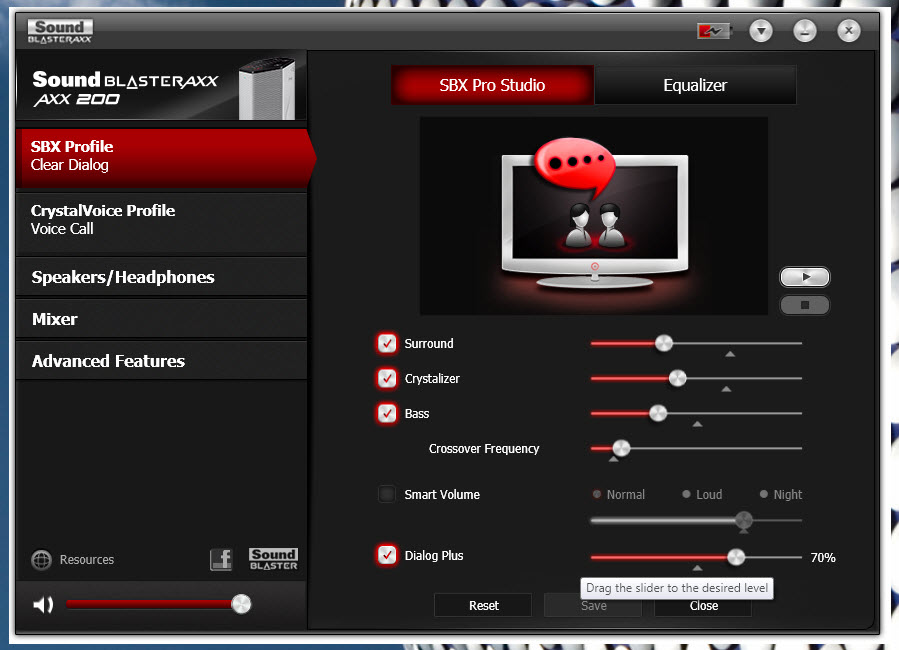
Task: Stop the audio demo test clip
Action: click(805, 305)
